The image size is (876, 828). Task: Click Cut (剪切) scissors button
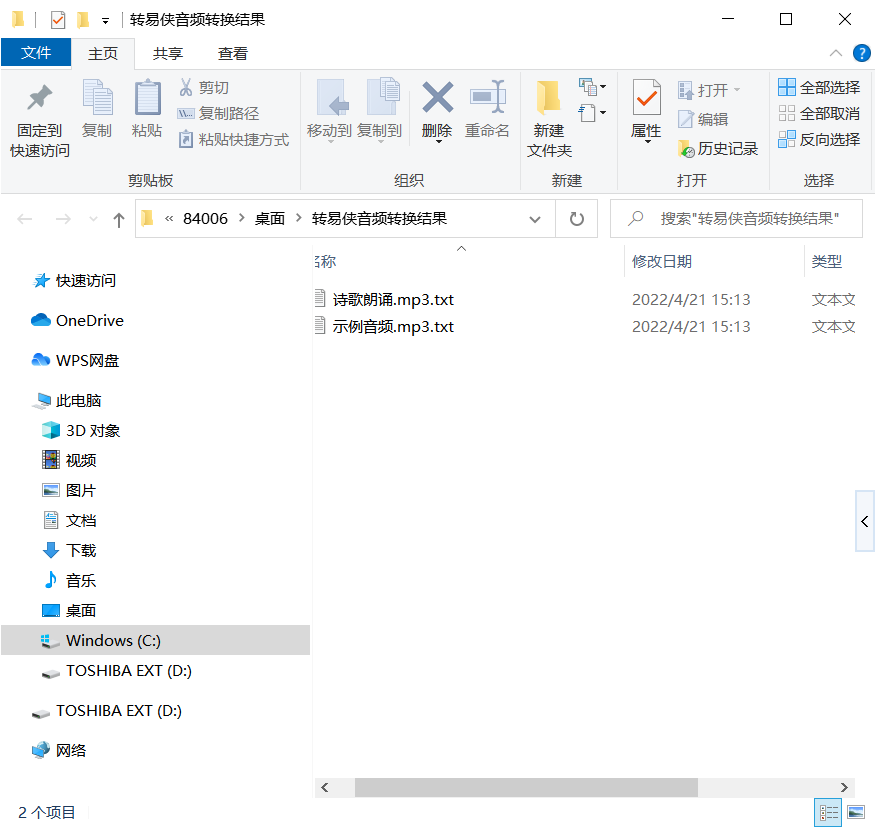coord(203,88)
